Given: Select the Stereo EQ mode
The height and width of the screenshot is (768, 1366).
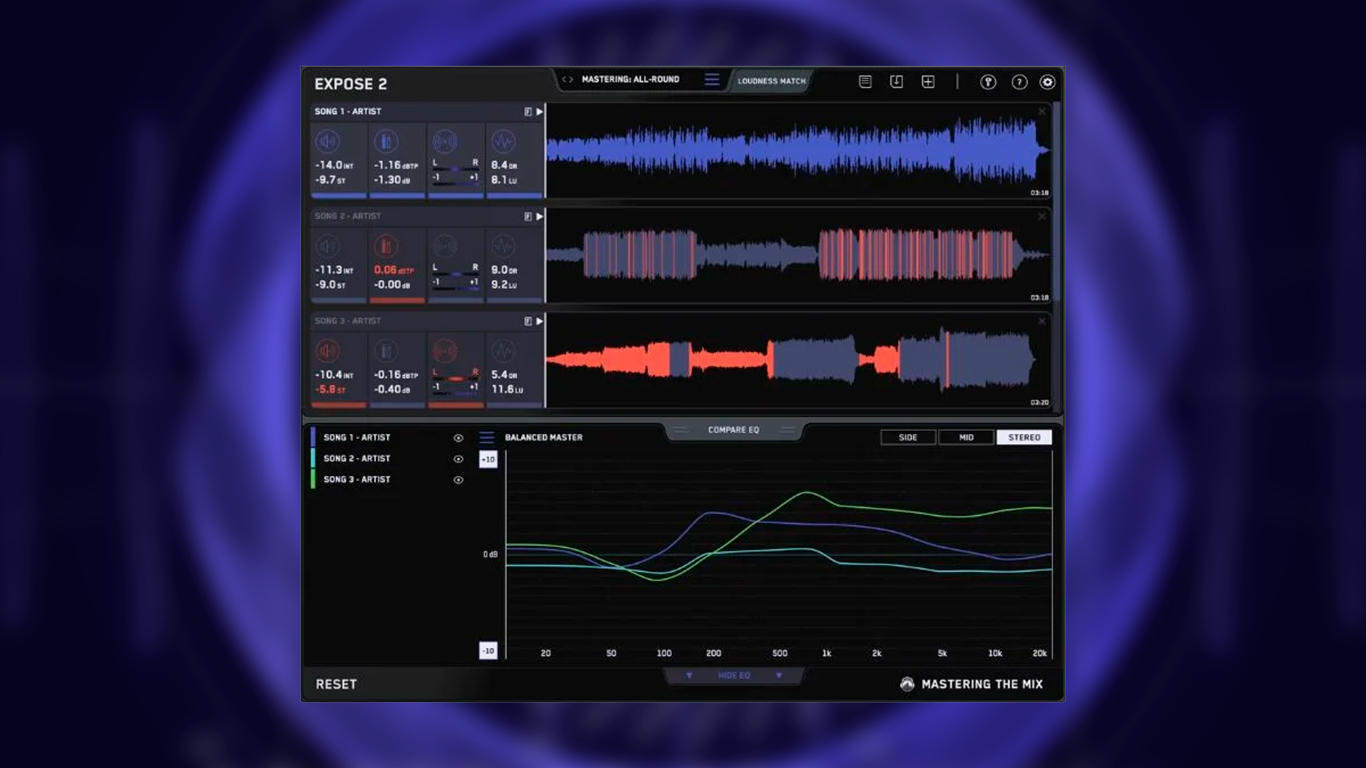Looking at the screenshot, I should [x=1024, y=437].
